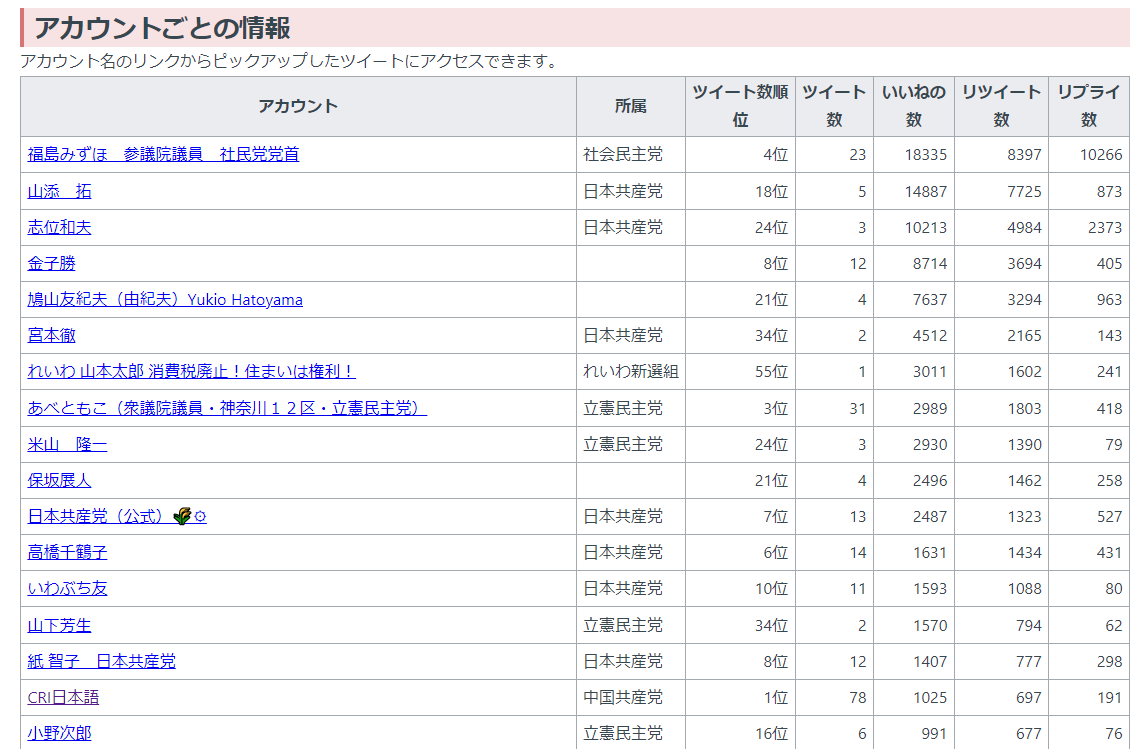Click the 所属 column header
This screenshot has height=749, width=1147.
[x=631, y=106]
